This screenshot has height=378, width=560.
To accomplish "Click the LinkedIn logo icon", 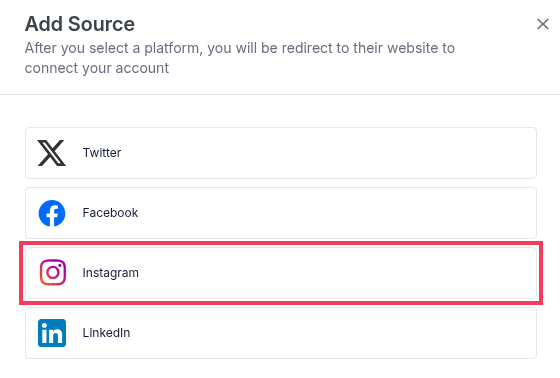I will 52,333.
